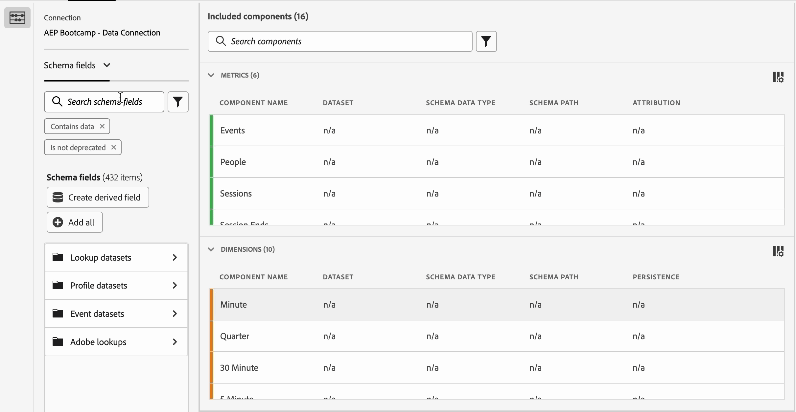Click Component Name header in Metrics table

point(253,102)
